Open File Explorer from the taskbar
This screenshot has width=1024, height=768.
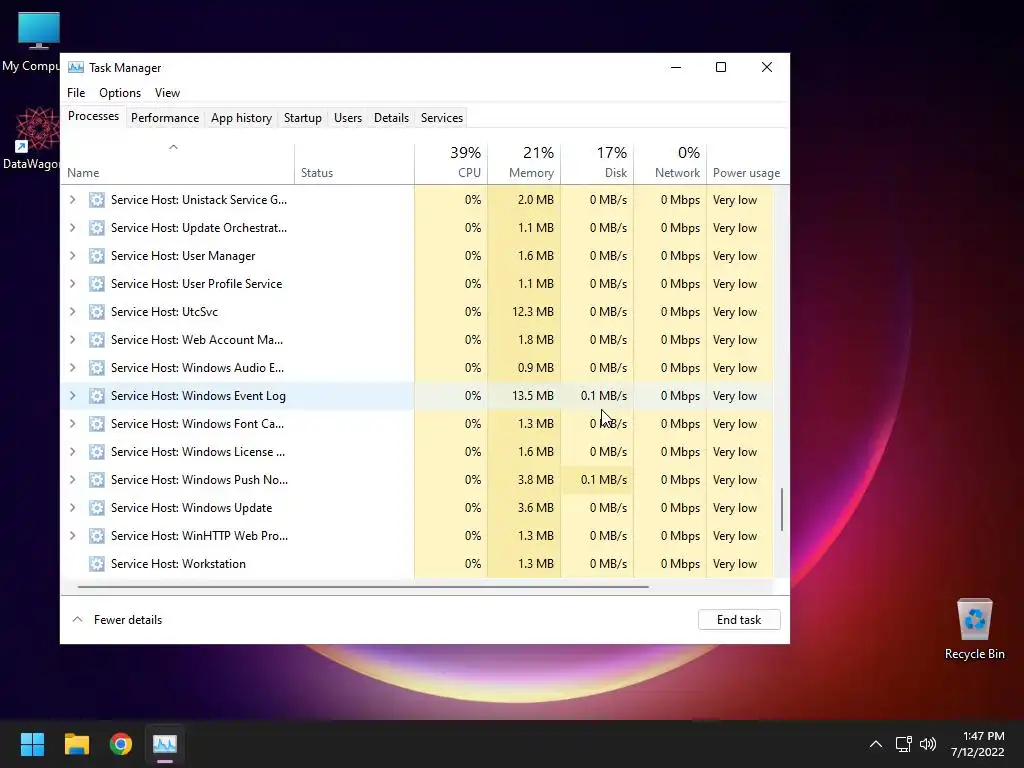(x=76, y=744)
